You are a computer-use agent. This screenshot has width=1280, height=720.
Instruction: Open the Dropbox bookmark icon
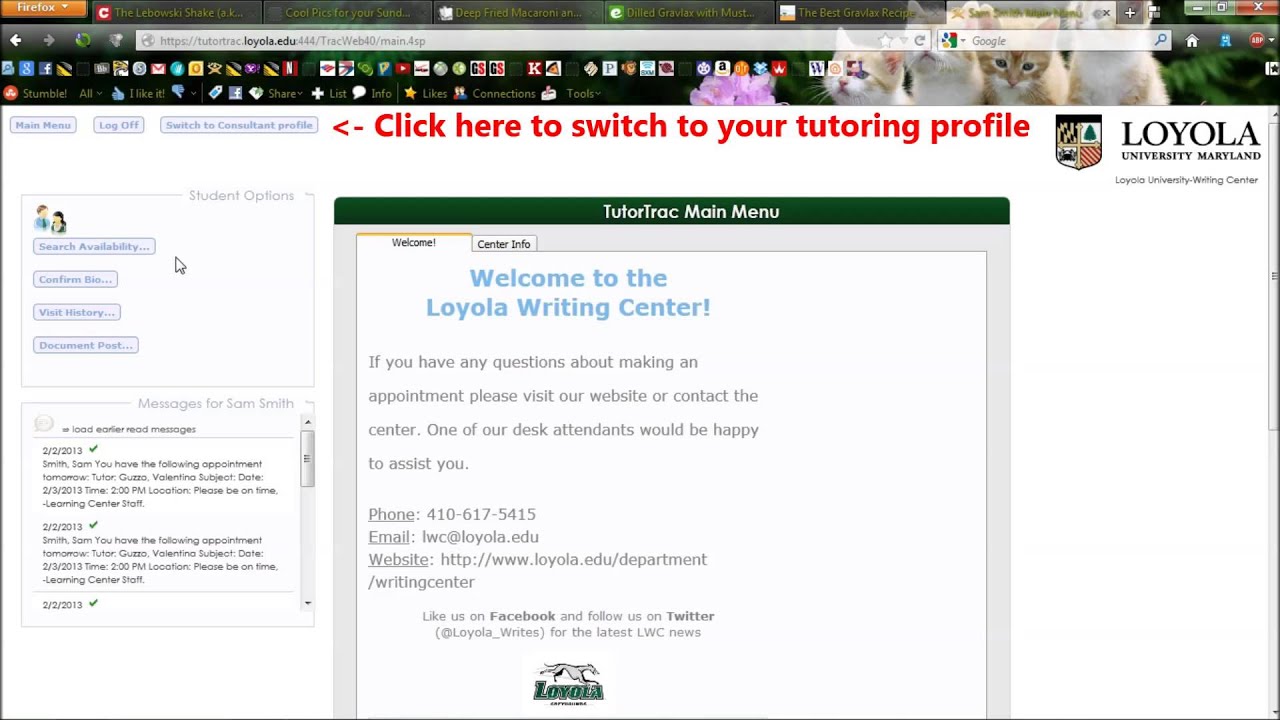pos(760,68)
